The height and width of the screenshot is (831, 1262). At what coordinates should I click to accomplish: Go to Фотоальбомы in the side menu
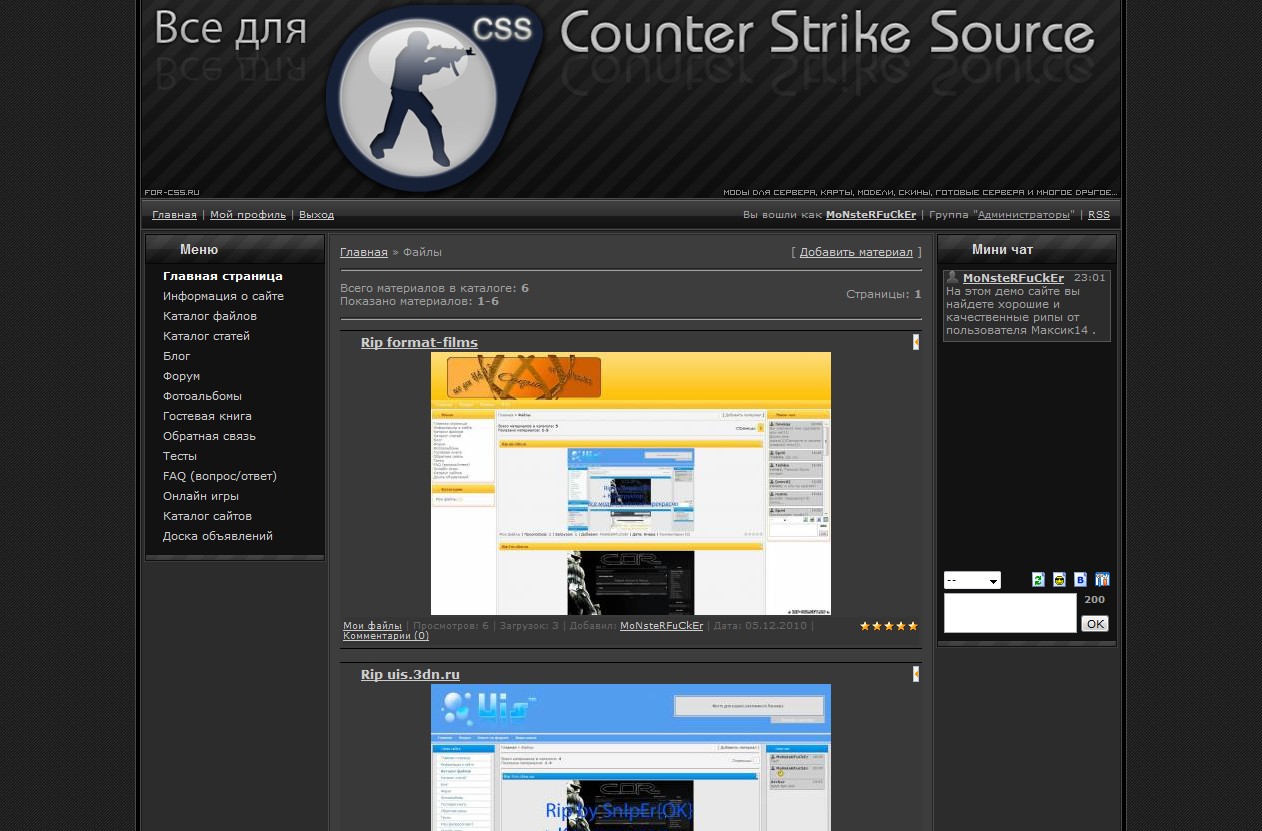pyautogui.click(x=202, y=396)
